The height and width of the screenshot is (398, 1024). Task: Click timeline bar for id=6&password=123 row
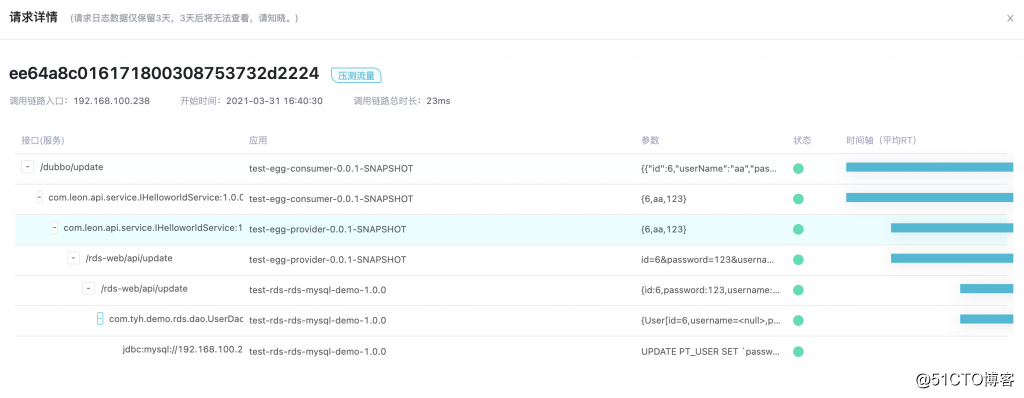952,258
